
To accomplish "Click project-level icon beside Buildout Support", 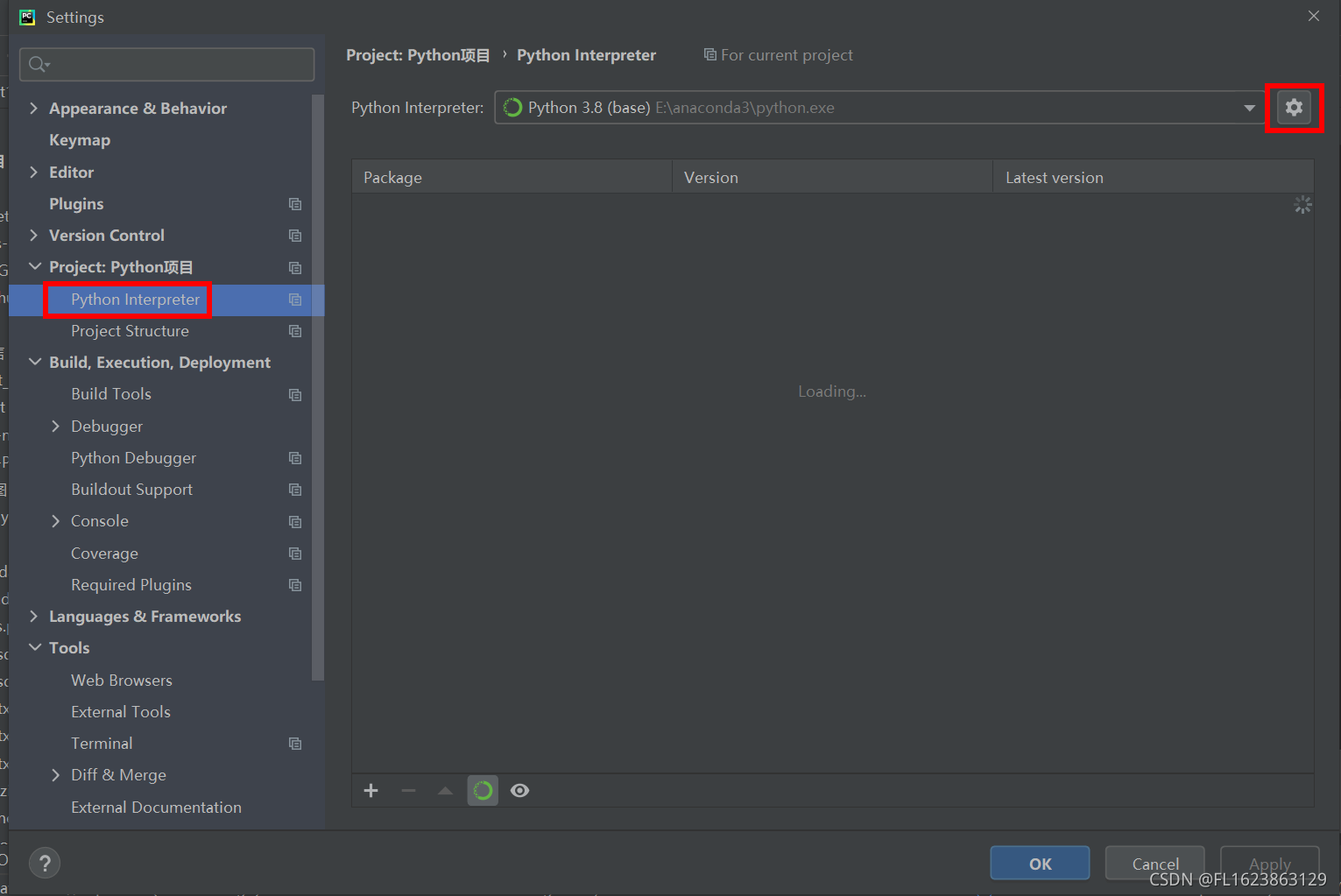I will 295,490.
